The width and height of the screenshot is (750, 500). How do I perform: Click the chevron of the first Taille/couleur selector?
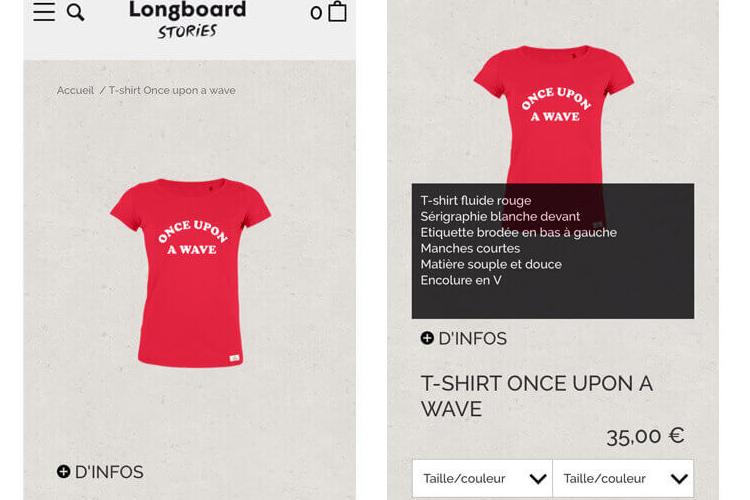pos(538,478)
